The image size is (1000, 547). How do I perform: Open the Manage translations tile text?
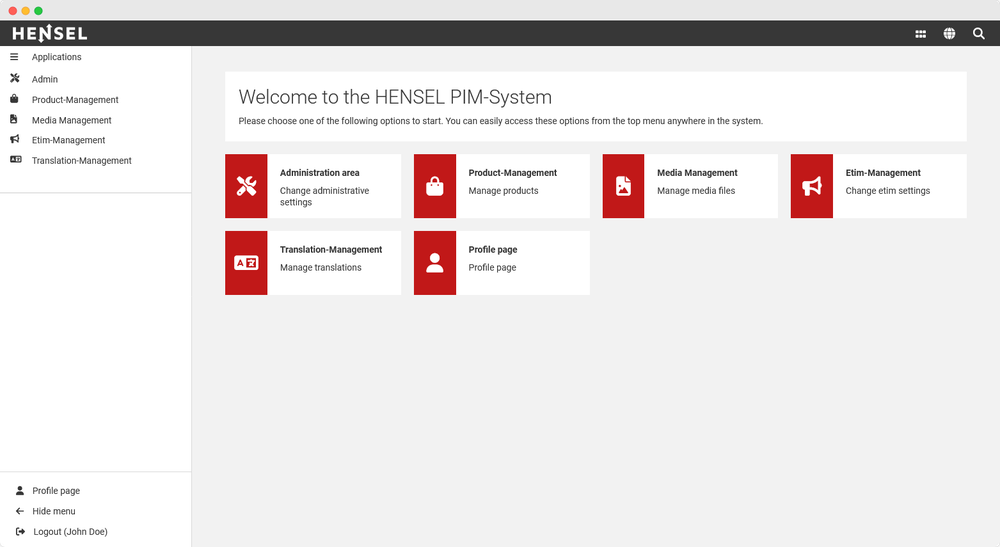pos(321,268)
